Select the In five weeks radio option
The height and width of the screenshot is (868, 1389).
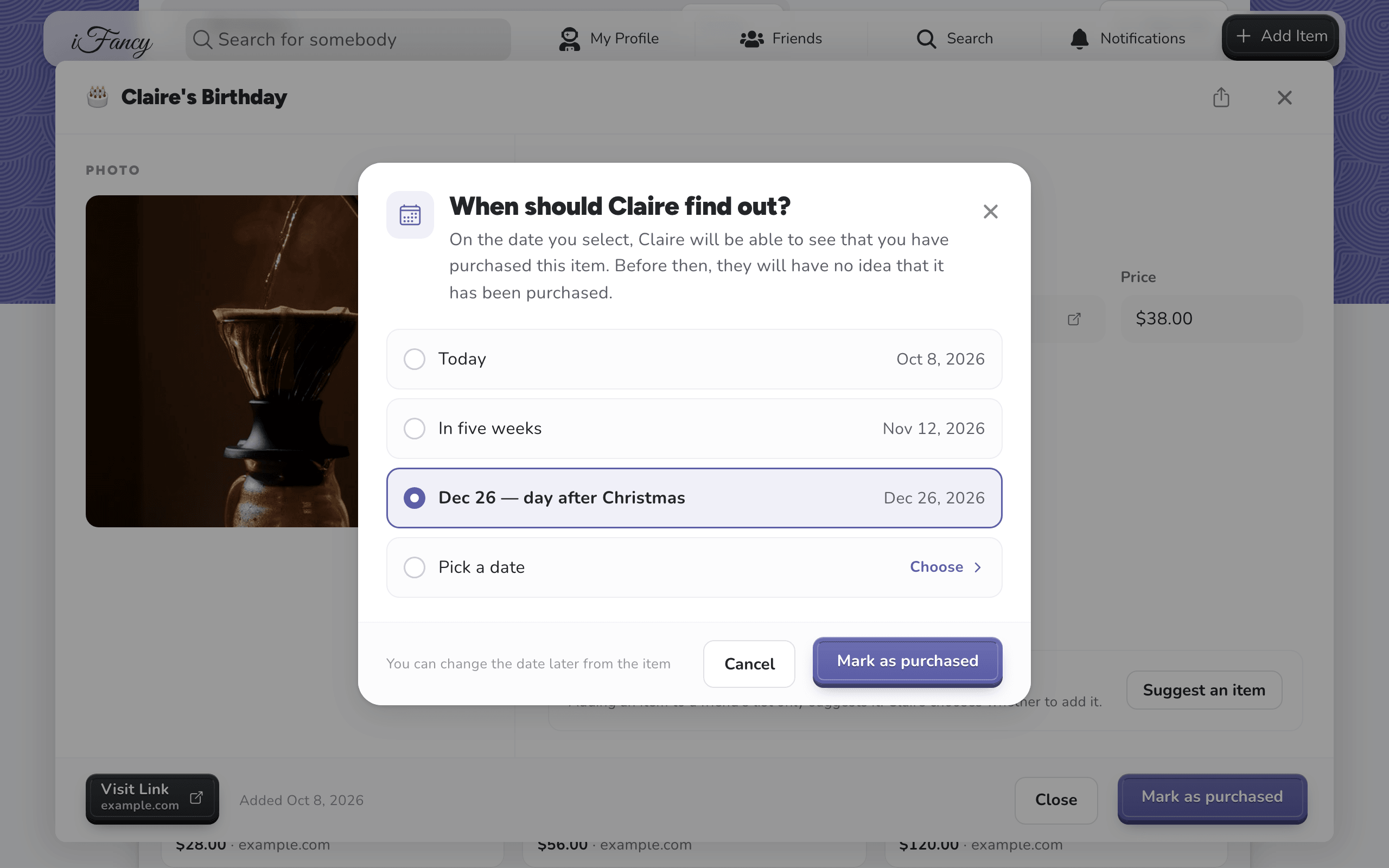[x=694, y=428]
